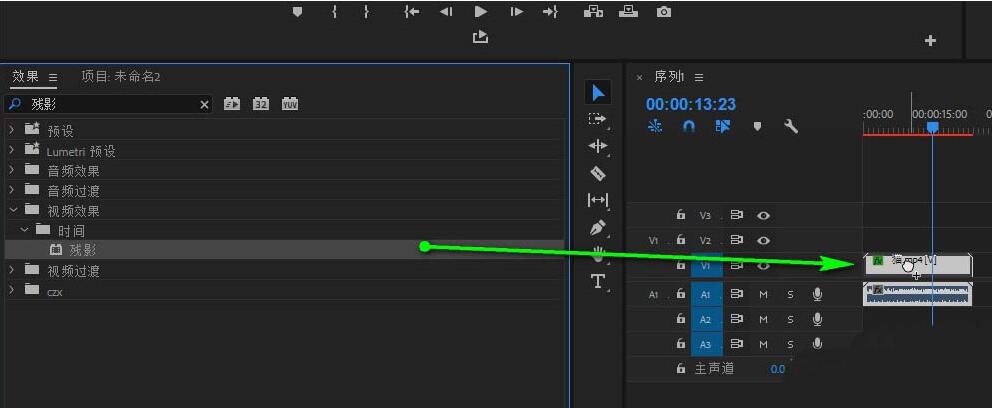The image size is (992, 408).
Task: Select the Pen tool
Action: click(597, 228)
